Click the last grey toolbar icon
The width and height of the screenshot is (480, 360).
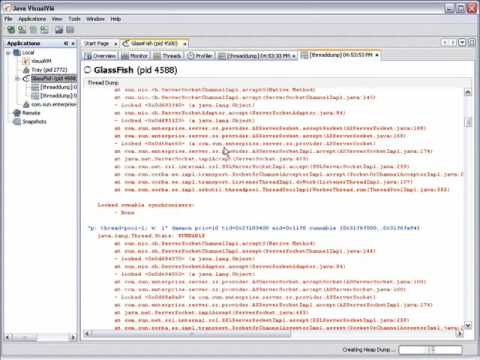coord(70,30)
